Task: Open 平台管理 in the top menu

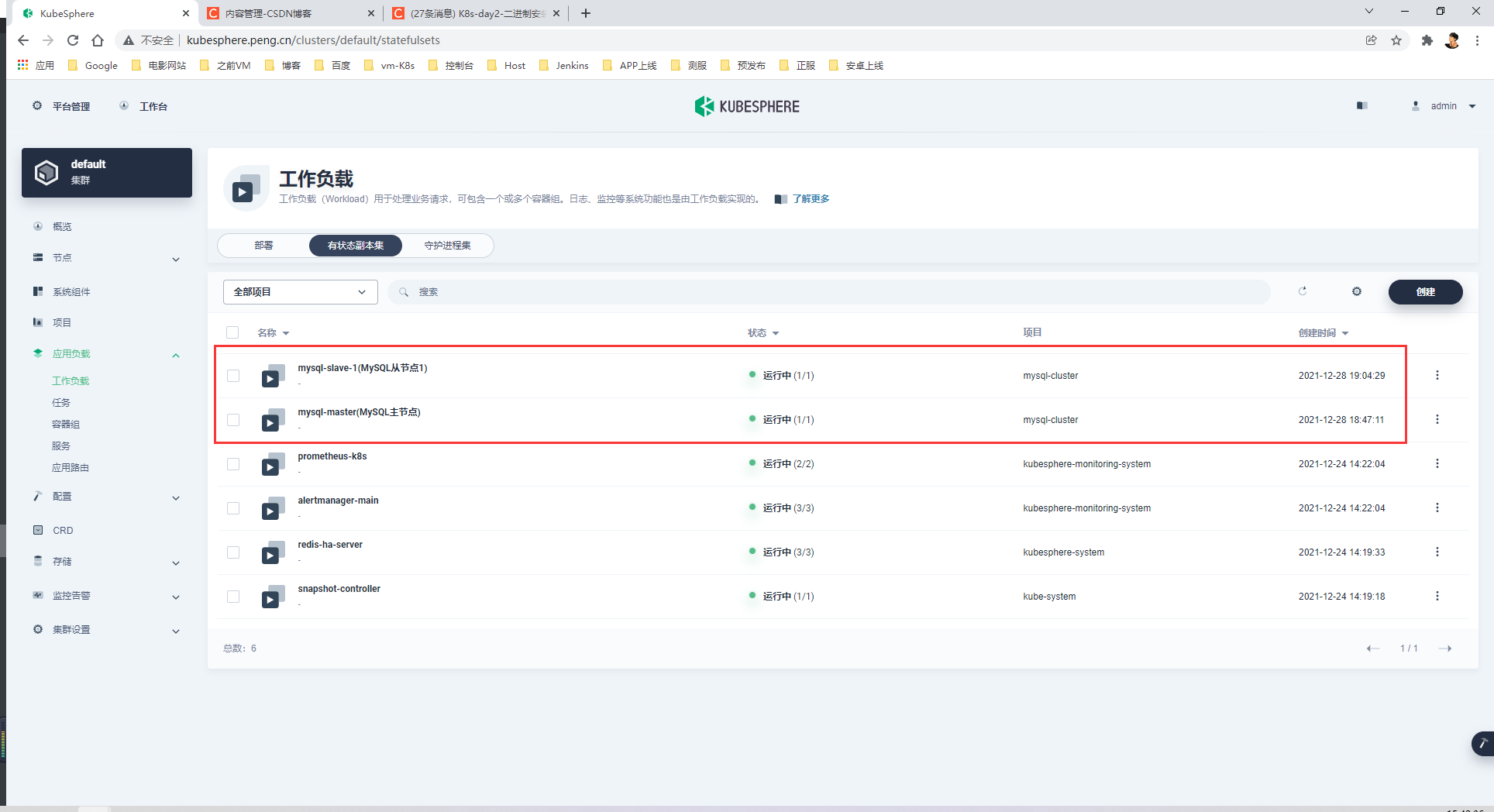Action: pos(61,106)
